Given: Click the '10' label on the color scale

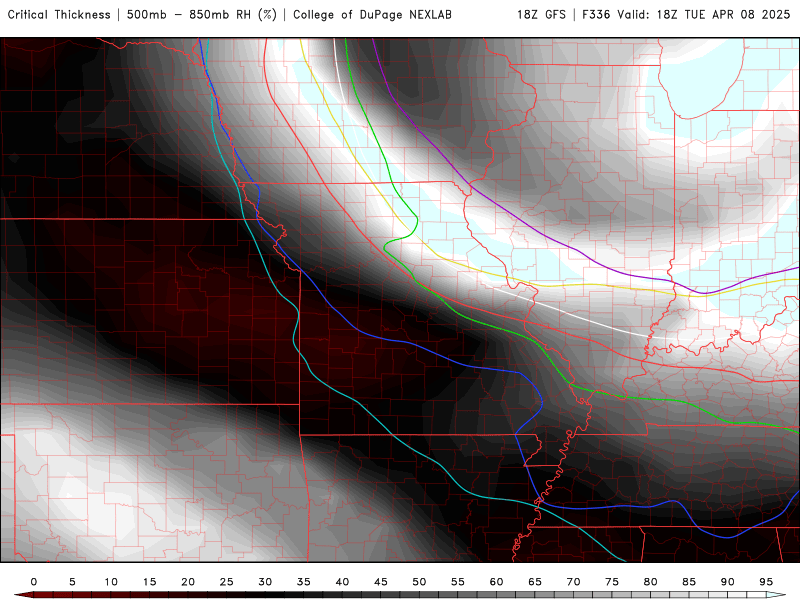Looking at the screenshot, I should coord(111,582).
